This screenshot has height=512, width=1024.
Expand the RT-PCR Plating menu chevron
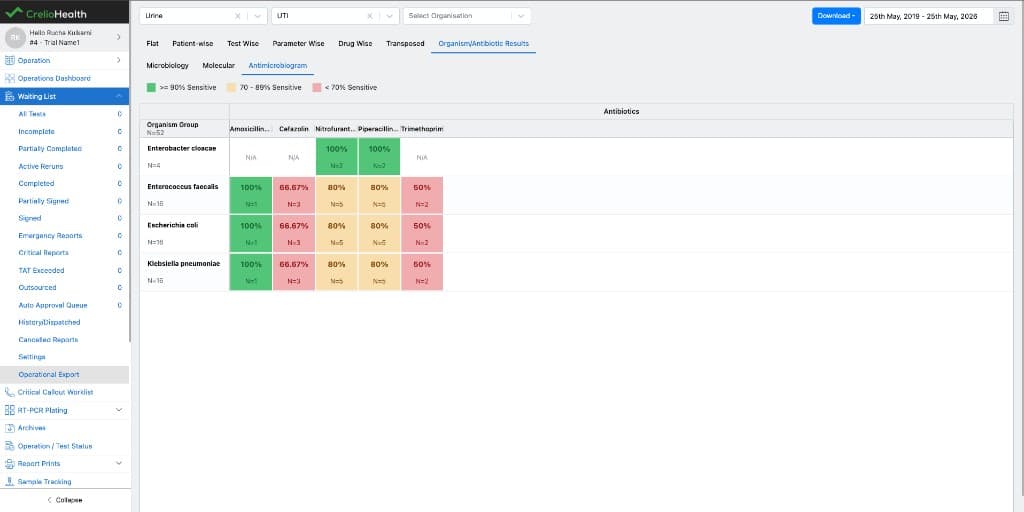tap(119, 410)
